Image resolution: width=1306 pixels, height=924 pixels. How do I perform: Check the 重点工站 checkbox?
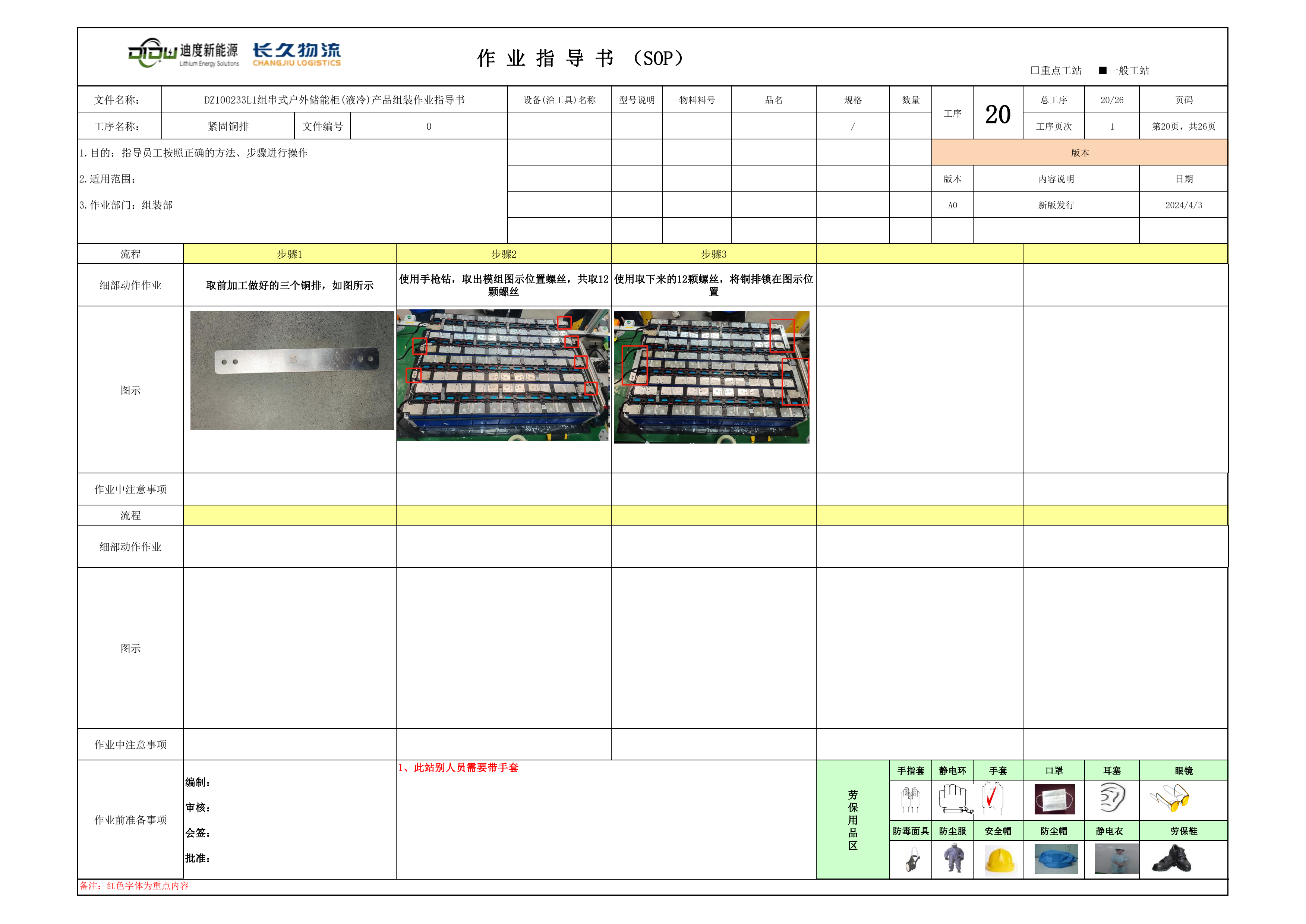(x=1035, y=70)
